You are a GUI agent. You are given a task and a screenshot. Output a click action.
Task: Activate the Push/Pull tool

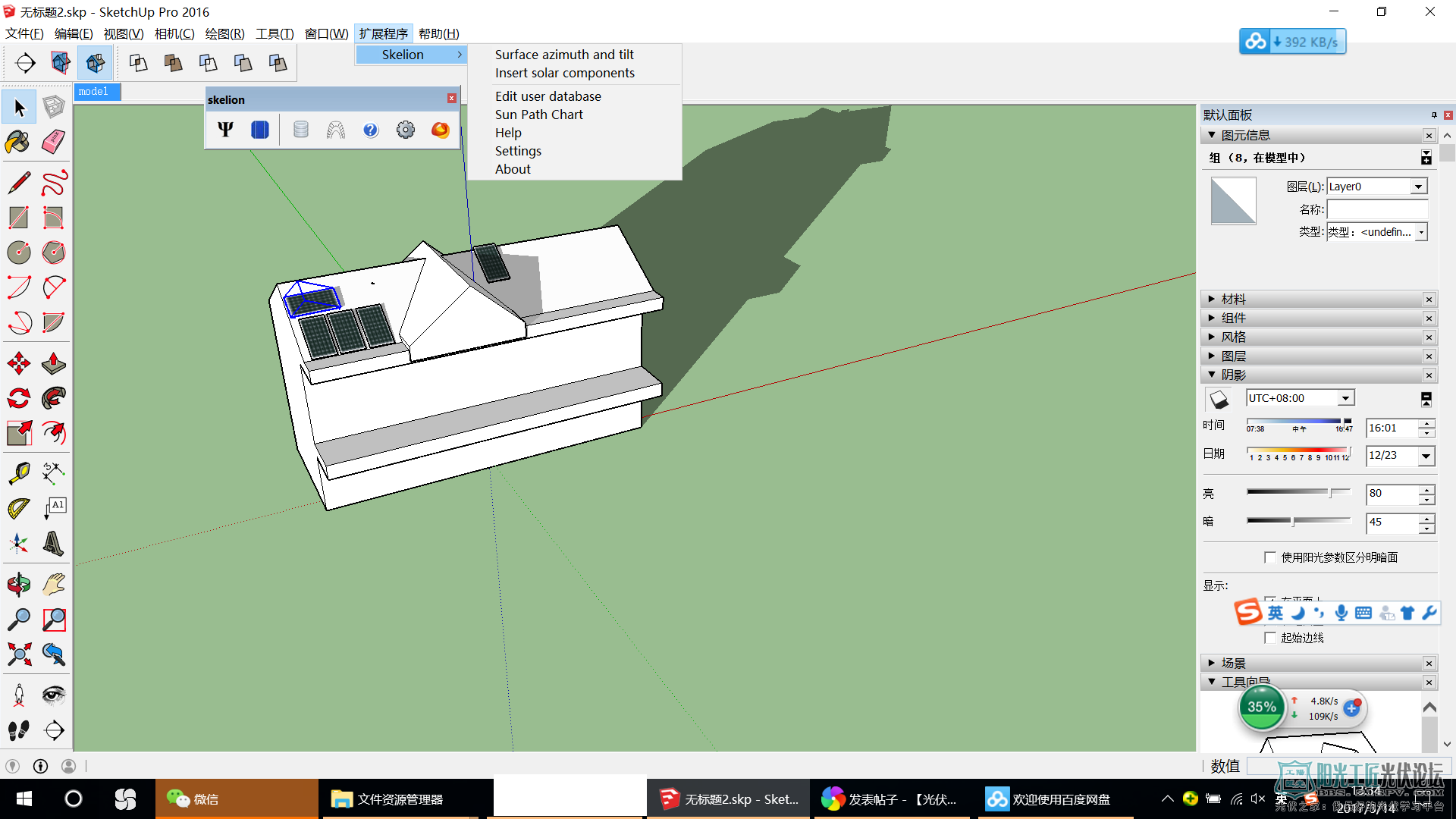pos(53,363)
